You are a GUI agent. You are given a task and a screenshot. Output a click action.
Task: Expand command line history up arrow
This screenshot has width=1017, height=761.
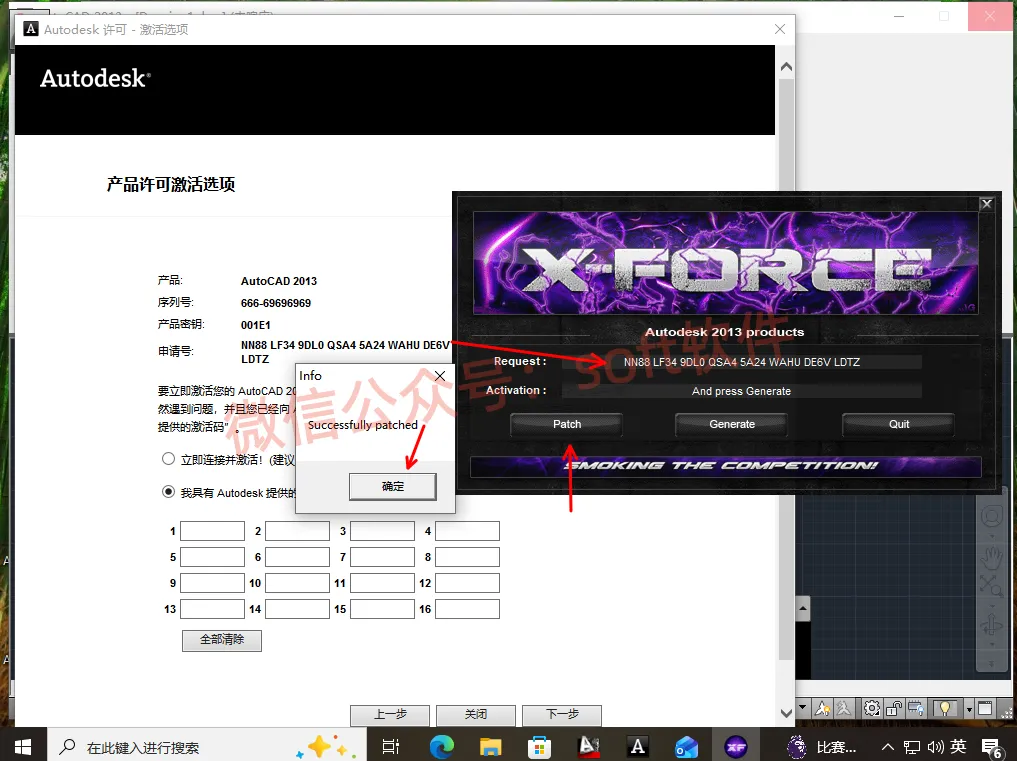(803, 609)
